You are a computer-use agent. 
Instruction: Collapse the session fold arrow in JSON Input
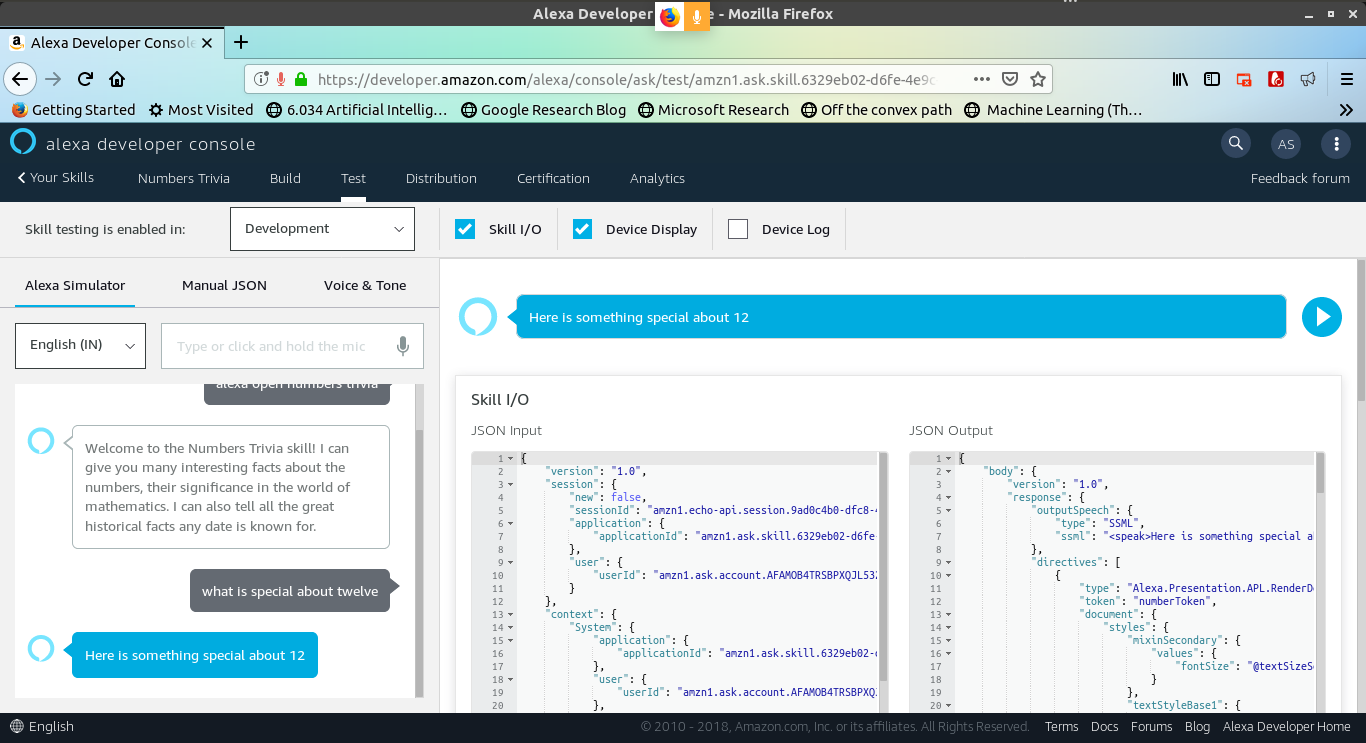tap(512, 485)
